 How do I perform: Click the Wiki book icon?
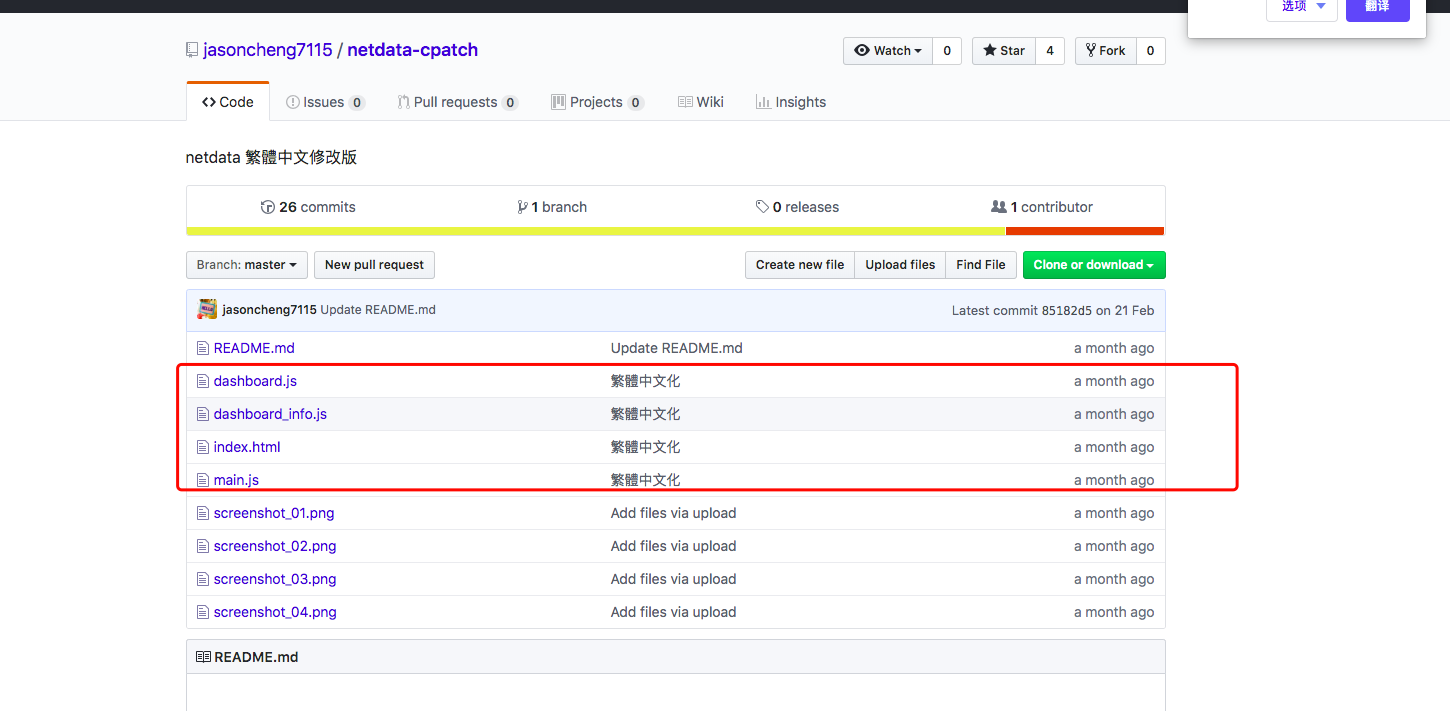coord(685,102)
